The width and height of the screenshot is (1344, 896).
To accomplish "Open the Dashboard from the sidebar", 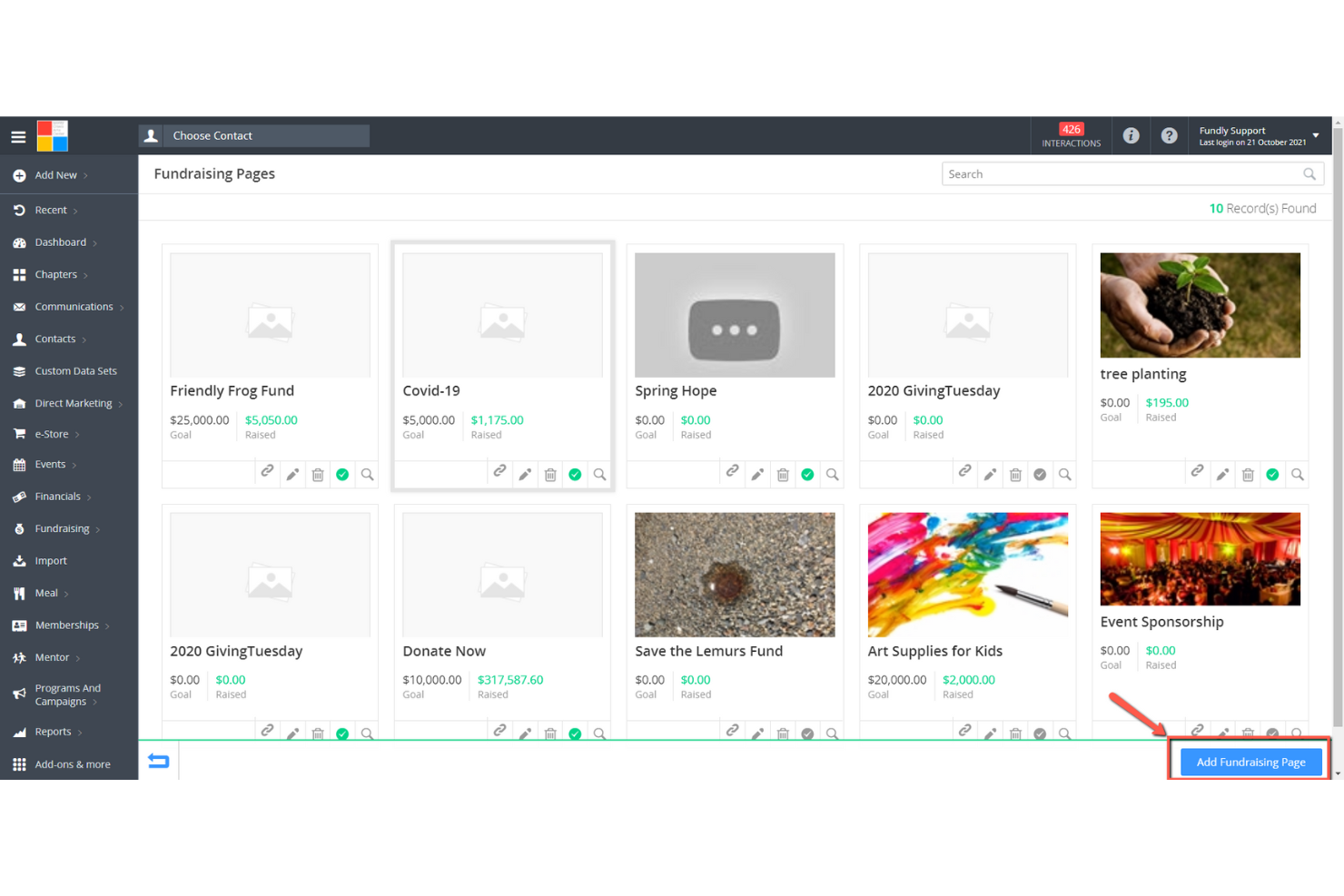I will 60,242.
